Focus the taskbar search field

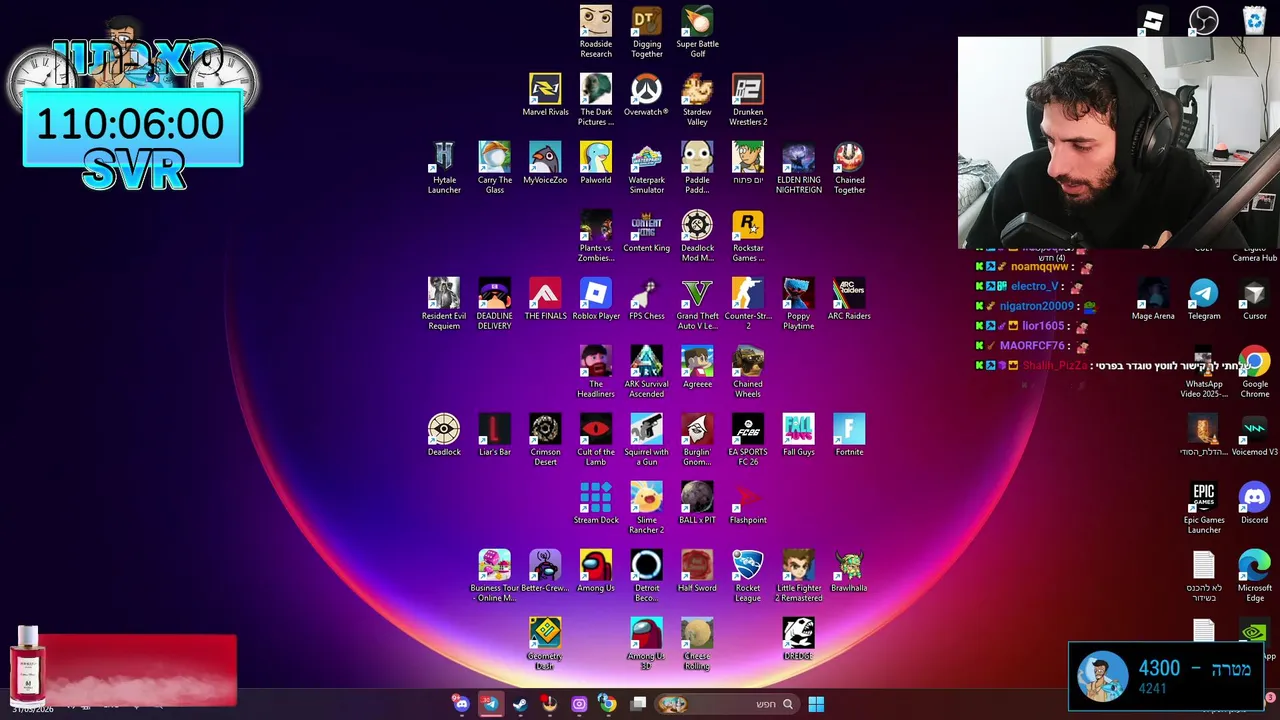728,704
